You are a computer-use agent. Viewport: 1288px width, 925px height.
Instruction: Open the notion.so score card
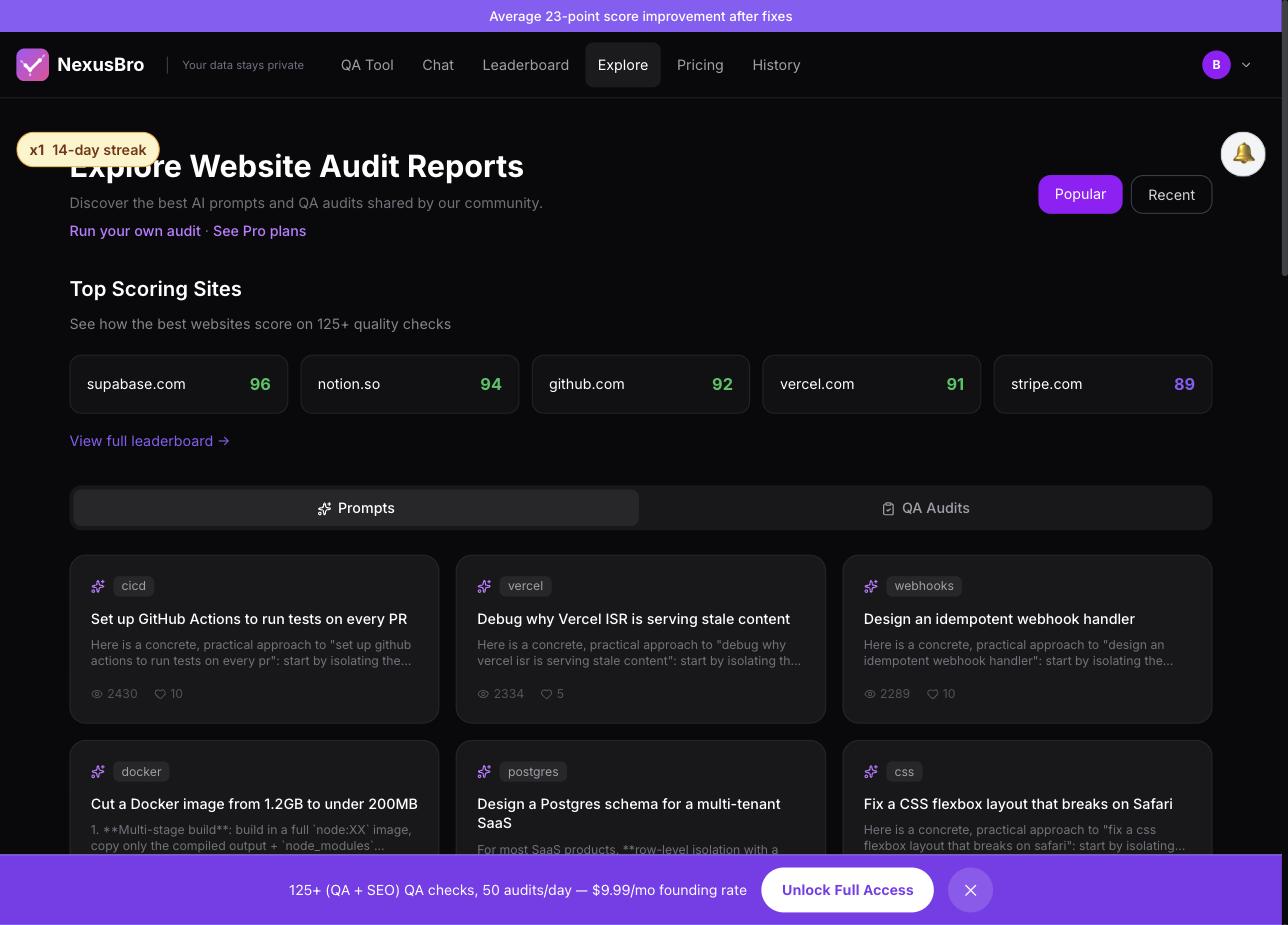[x=410, y=384]
